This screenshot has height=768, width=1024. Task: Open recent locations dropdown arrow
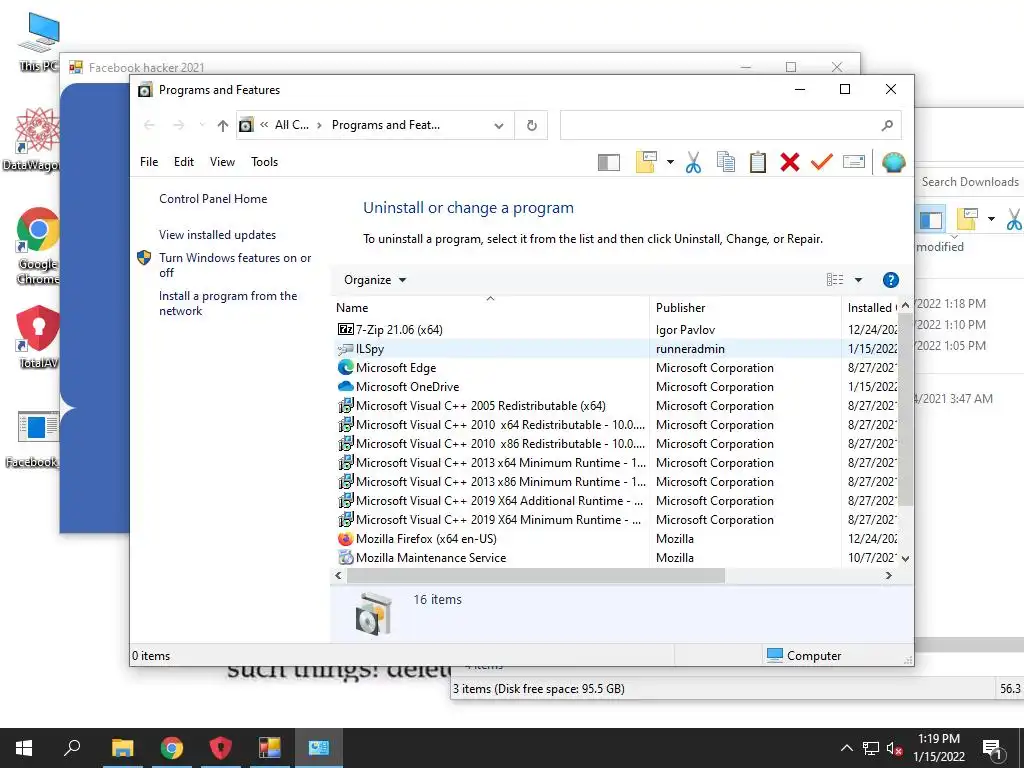[202, 125]
